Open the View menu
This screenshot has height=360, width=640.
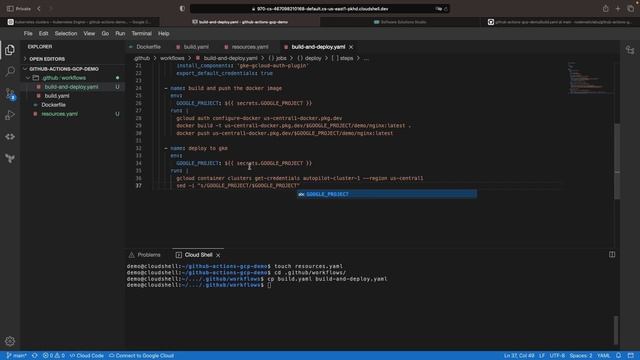click(x=89, y=33)
